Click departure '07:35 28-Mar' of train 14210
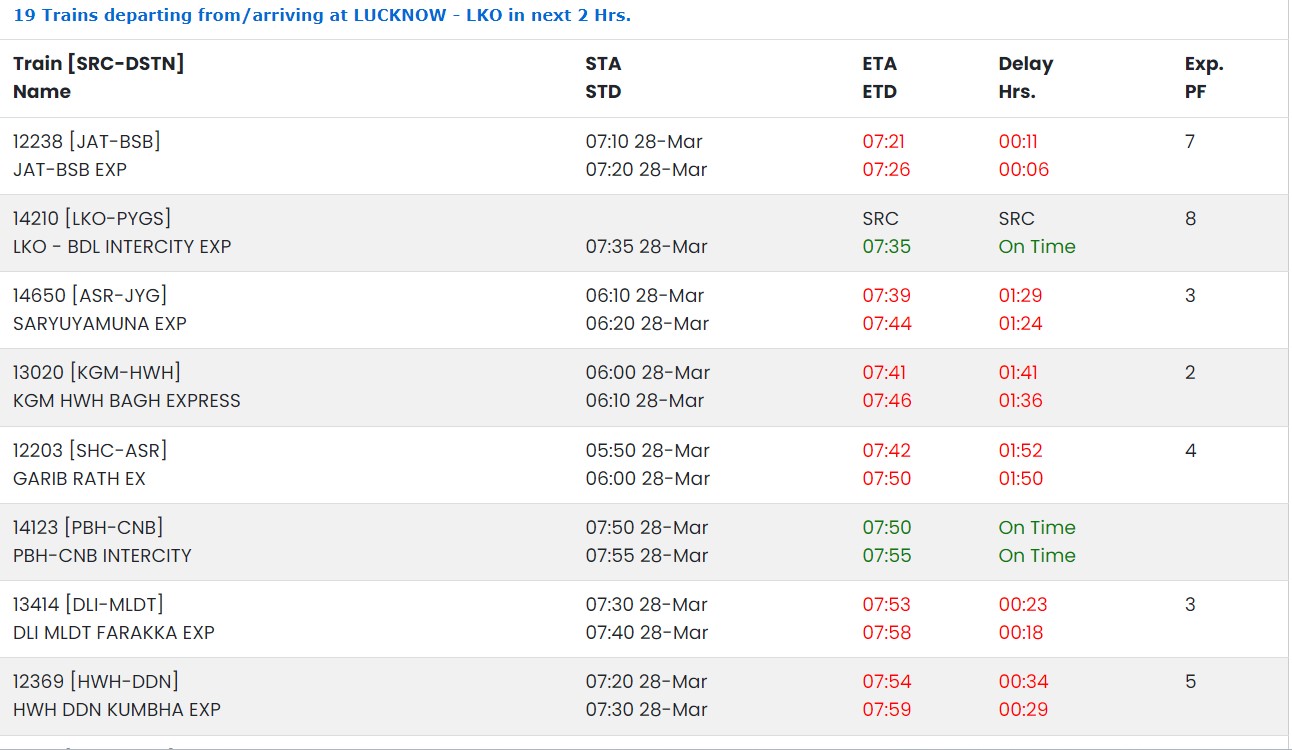Viewport: 1292px width, 750px height. pyautogui.click(x=646, y=247)
